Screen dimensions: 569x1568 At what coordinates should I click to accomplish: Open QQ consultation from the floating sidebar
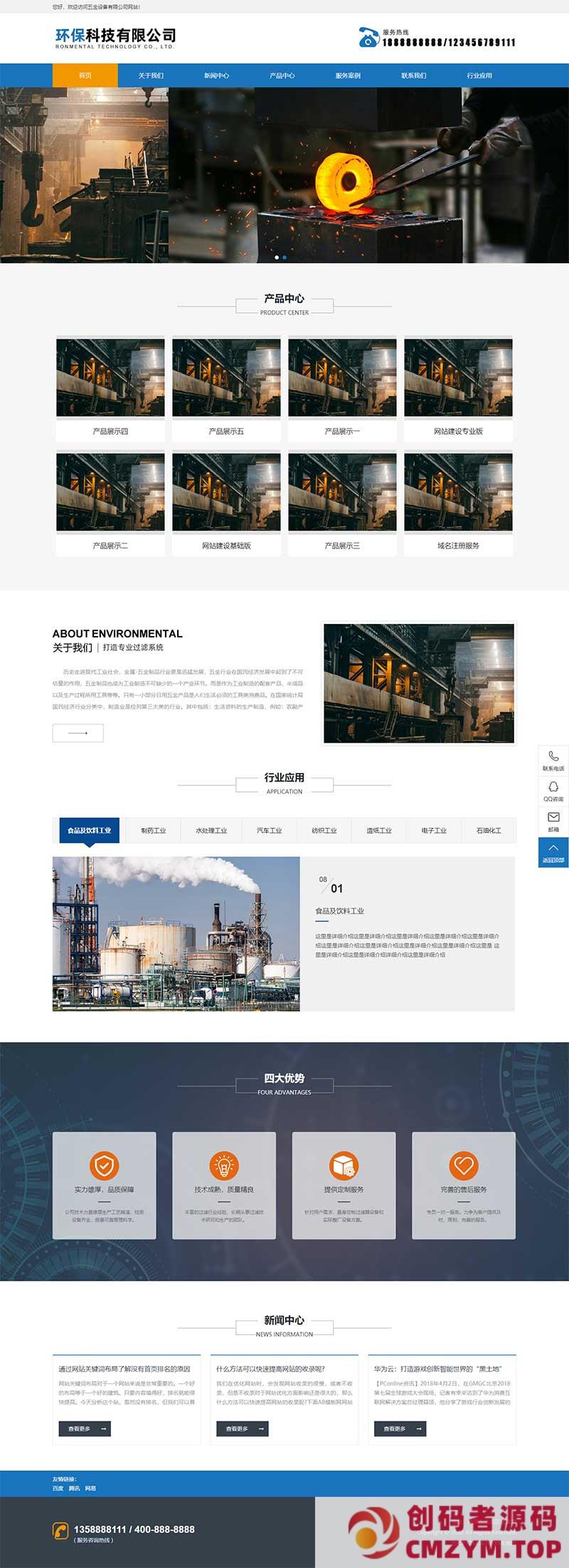[x=553, y=787]
